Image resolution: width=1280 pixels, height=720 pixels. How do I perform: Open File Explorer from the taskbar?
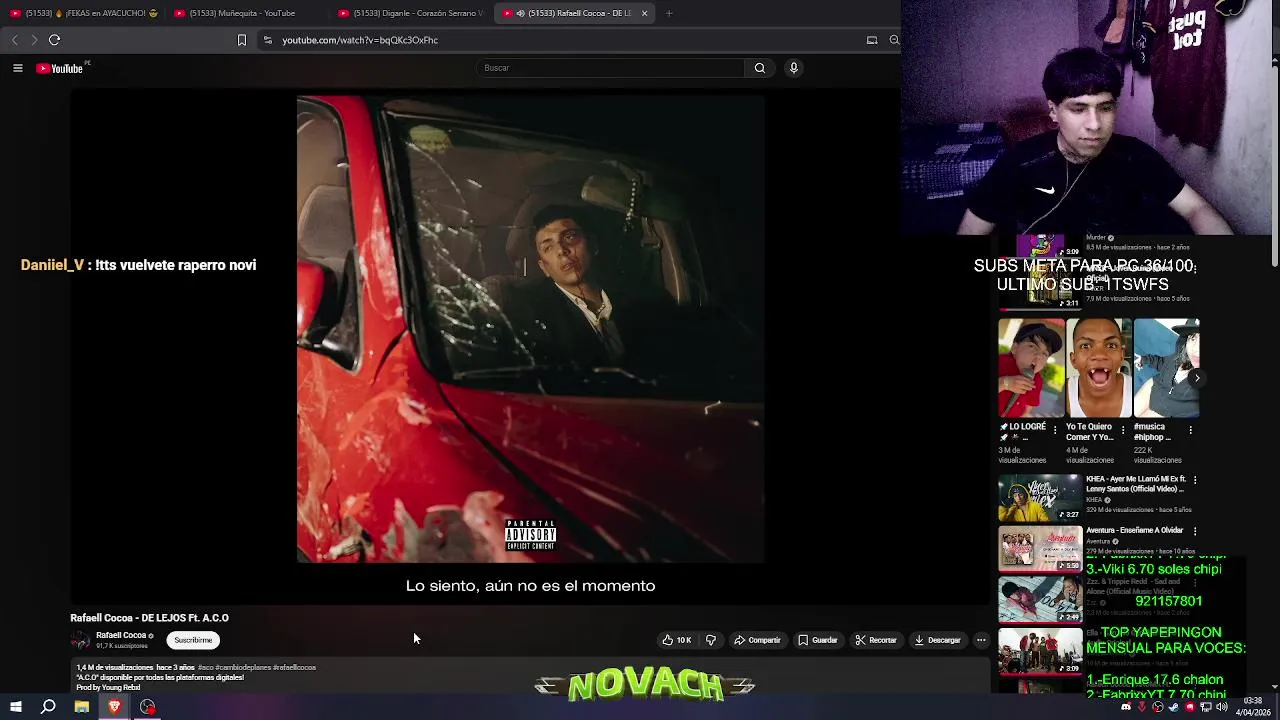click(x=82, y=707)
